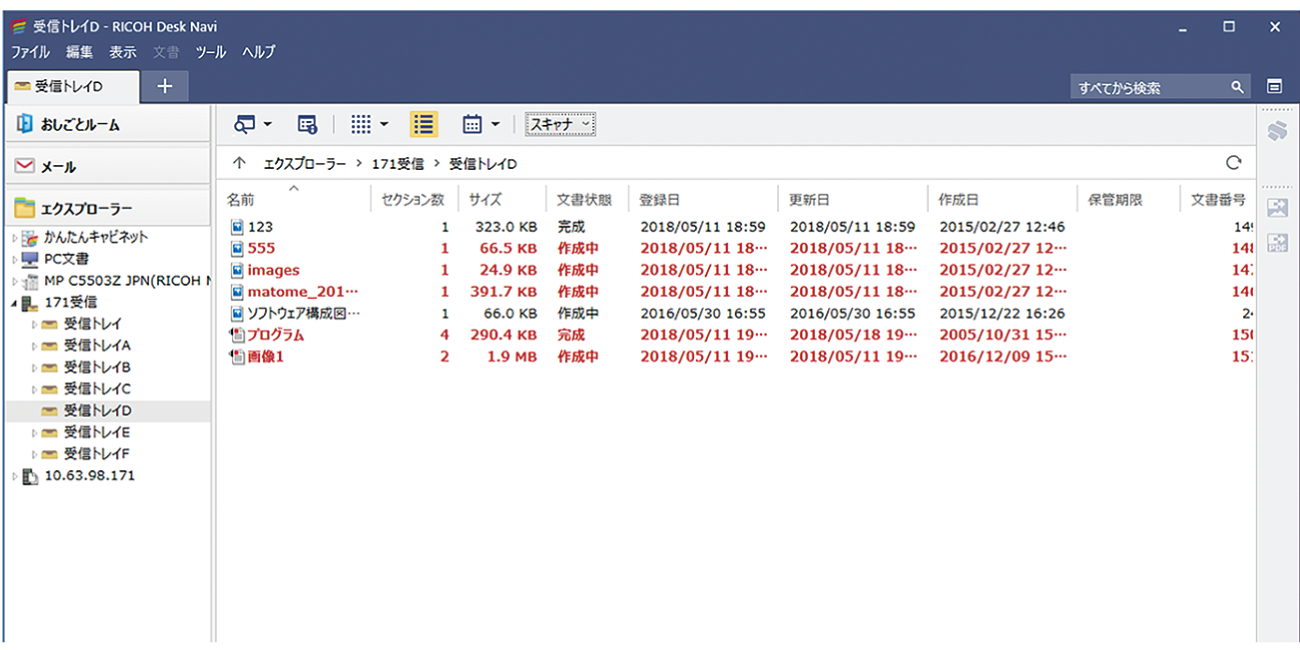This screenshot has width=1300, height=650.
Task: Select 受信トレイ folder in the tree
Action: click(93, 323)
